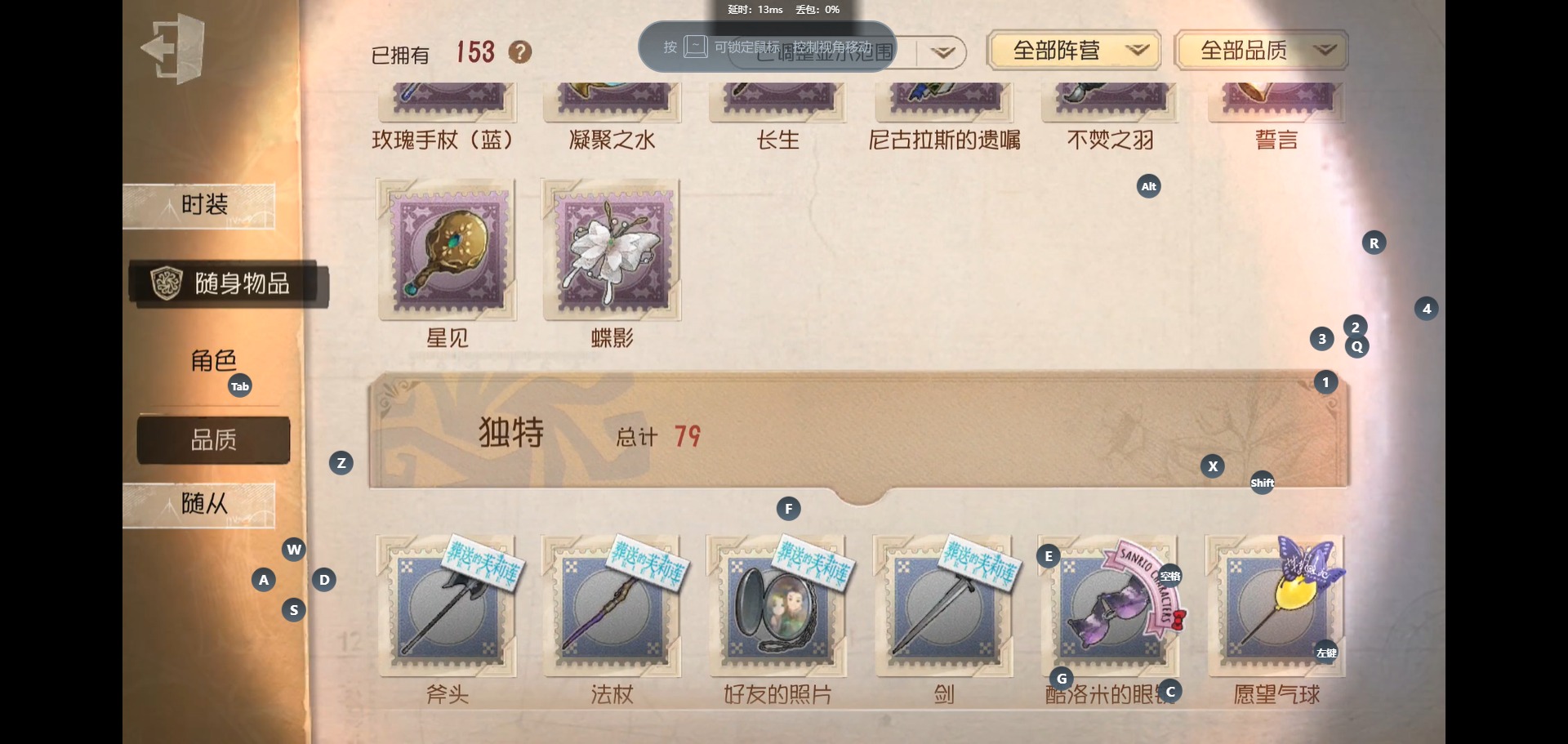
Task: Select the 酷洛米的眼镜 glasses item
Action: (x=1111, y=606)
